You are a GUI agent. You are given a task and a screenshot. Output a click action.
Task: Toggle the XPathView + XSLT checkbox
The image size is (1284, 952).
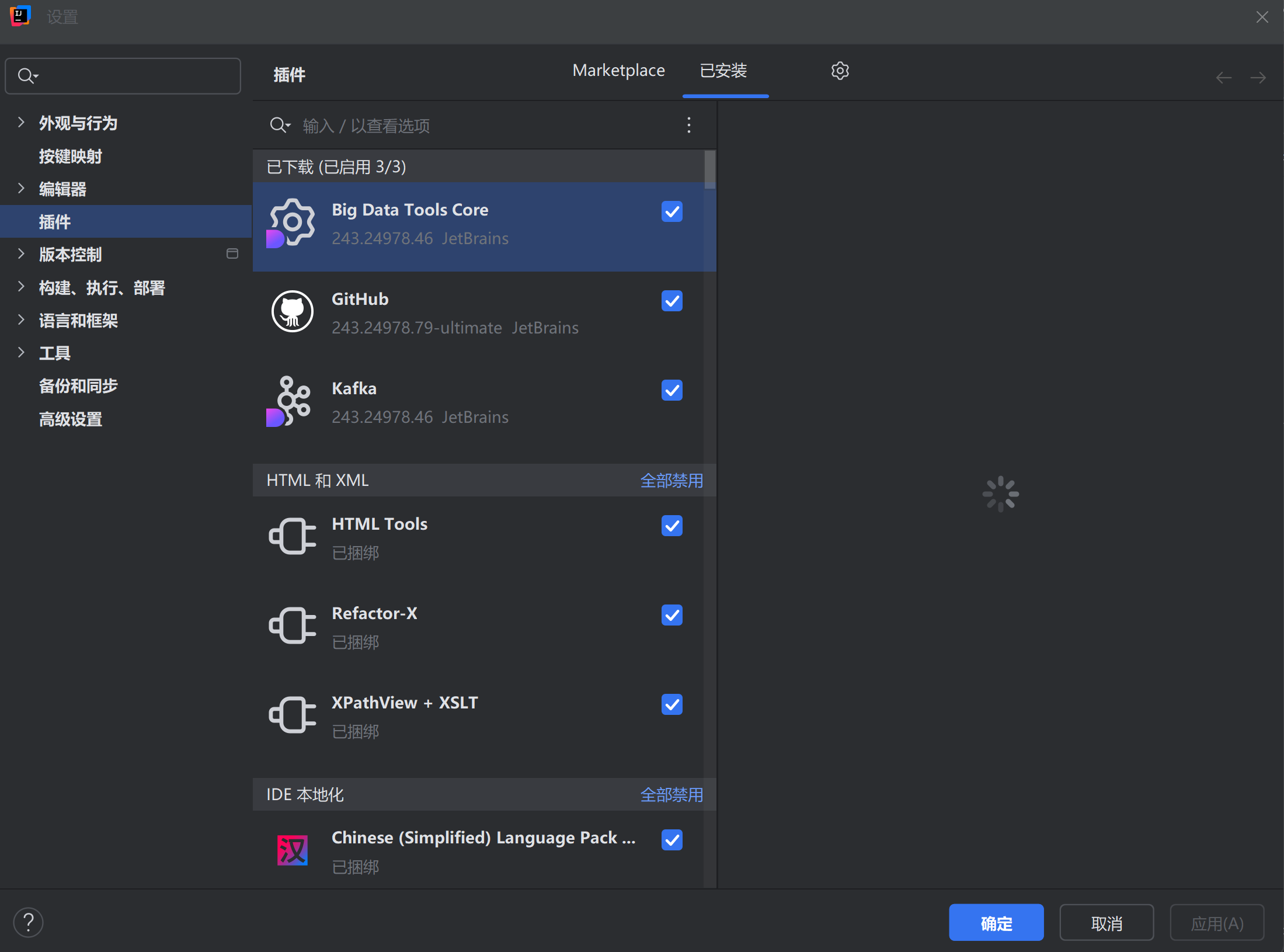coord(672,704)
